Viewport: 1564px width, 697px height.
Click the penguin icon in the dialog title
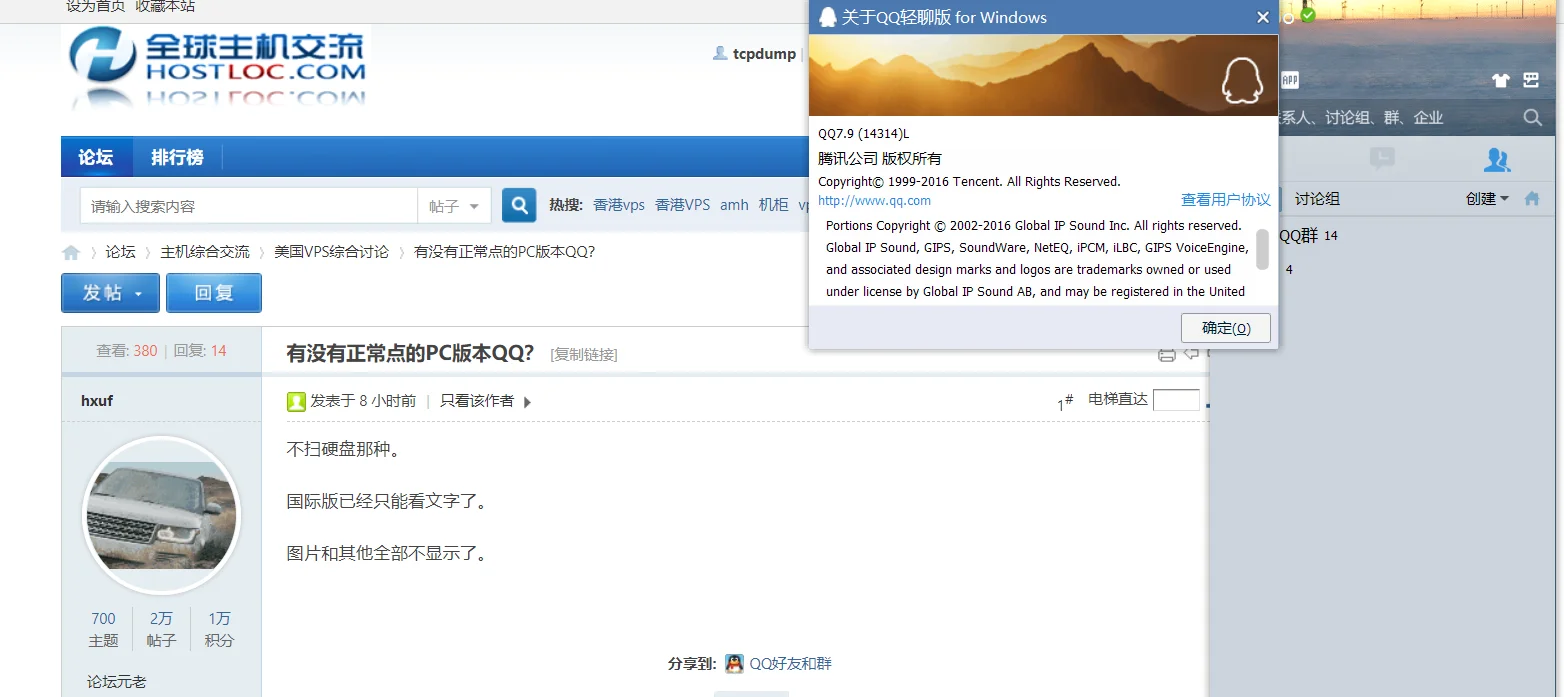(x=827, y=17)
